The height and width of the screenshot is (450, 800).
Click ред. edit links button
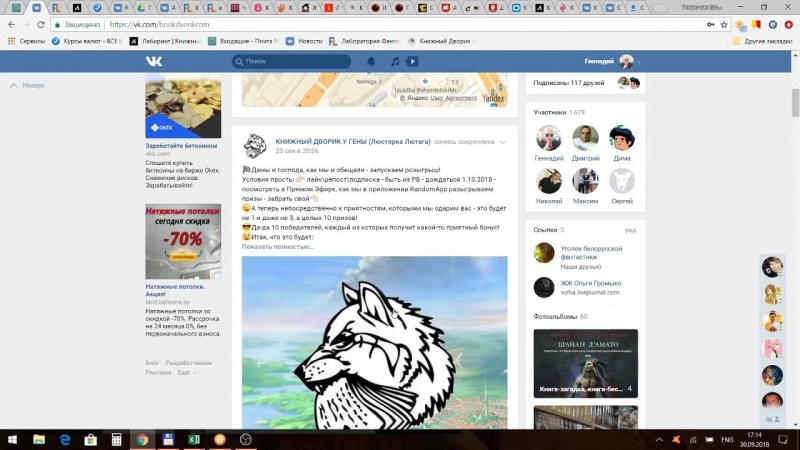(631, 230)
